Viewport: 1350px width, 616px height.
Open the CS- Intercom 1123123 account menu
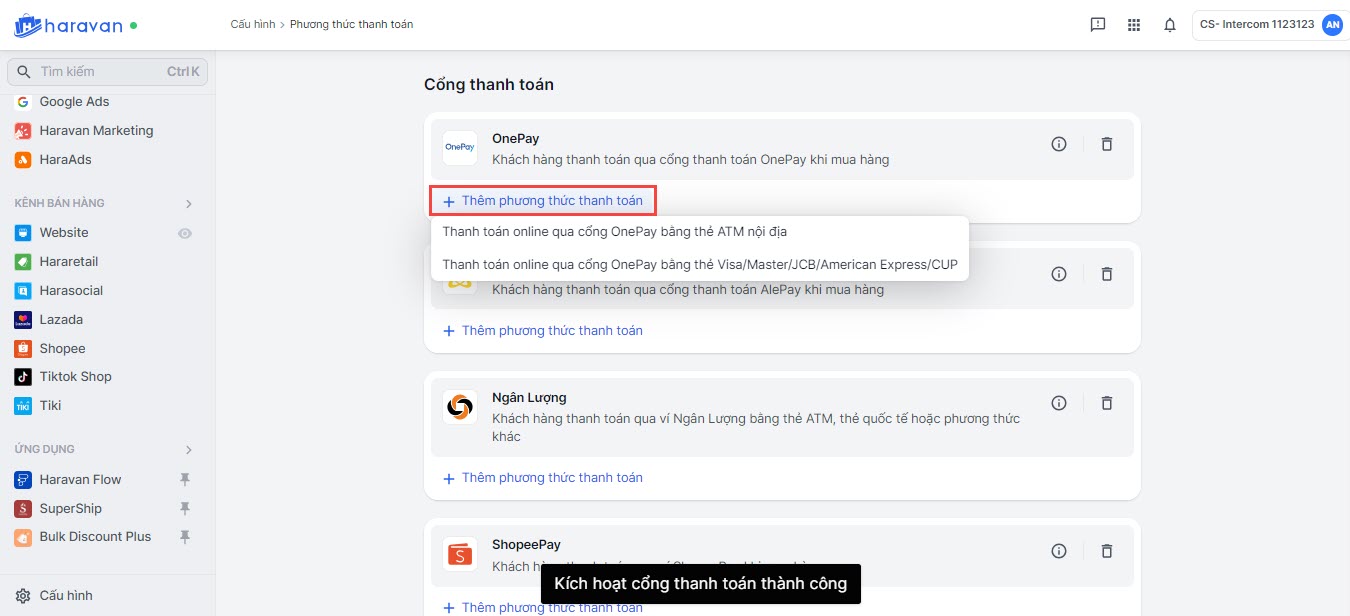click(x=1269, y=25)
